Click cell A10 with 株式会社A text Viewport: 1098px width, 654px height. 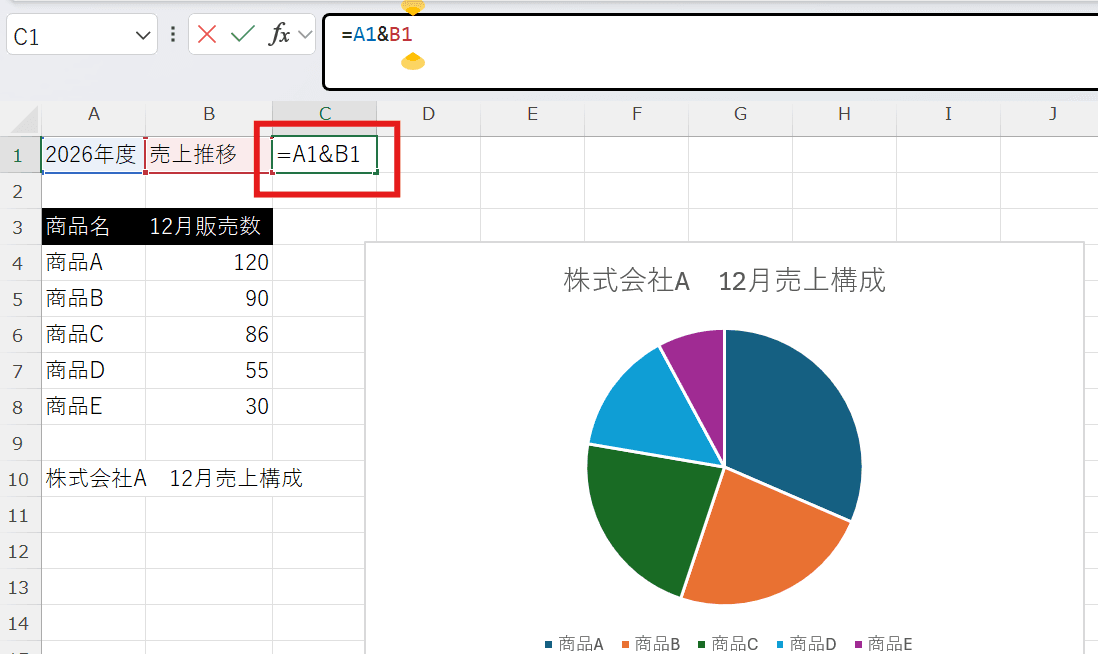(90, 478)
